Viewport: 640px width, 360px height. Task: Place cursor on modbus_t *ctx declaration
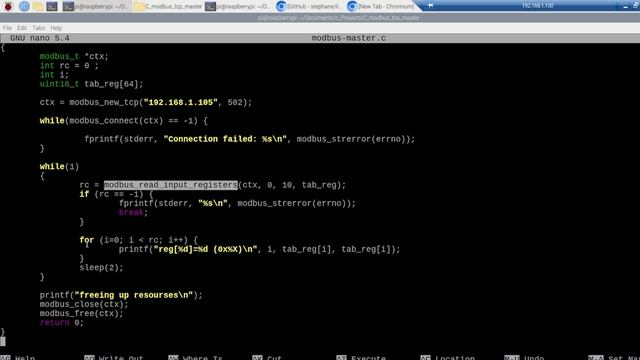click(74, 56)
